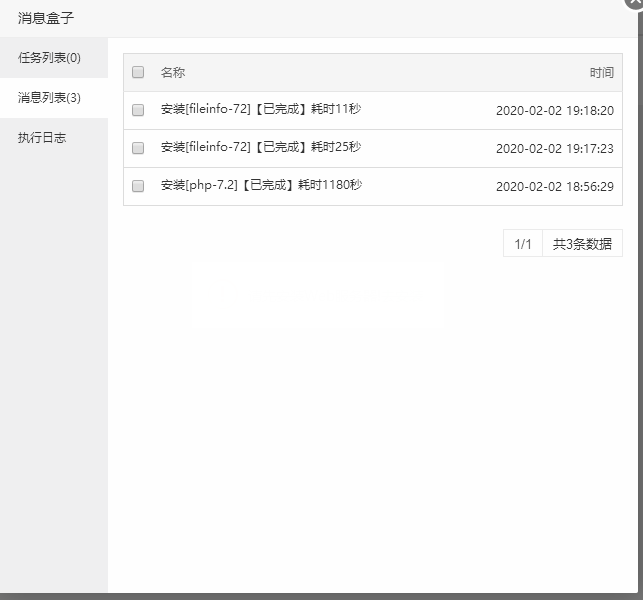Click the 消息盒子 dialog title
The image size is (643, 600).
[46, 18]
